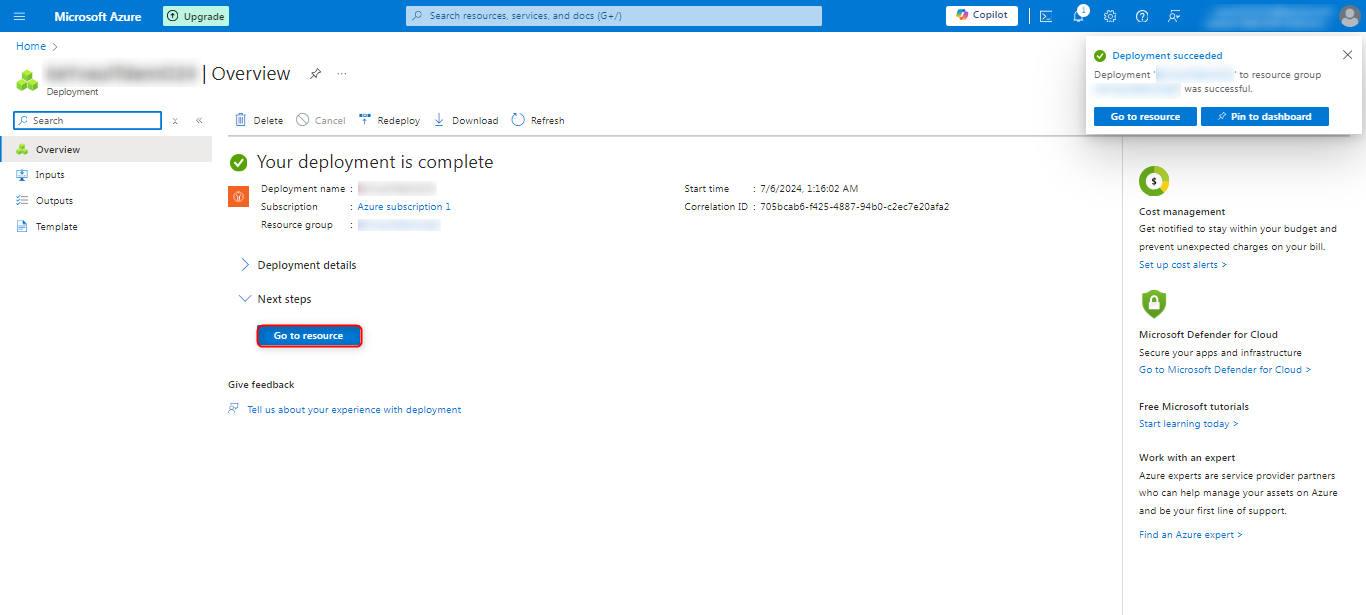The image size is (1366, 615).
Task: Open the deployment experience feedback link
Action: point(354,410)
